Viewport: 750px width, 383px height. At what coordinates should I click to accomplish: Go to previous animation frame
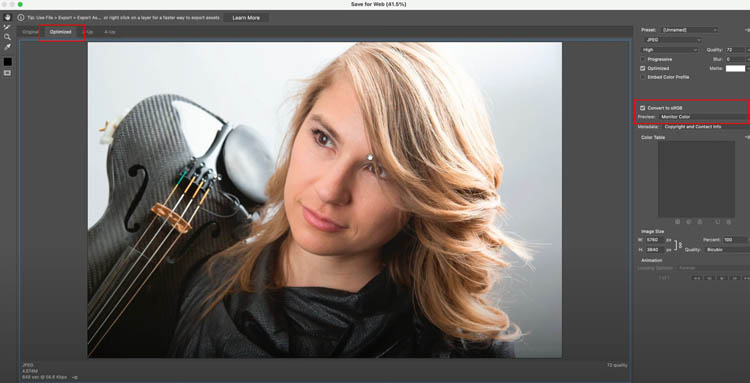pyautogui.click(x=709, y=278)
